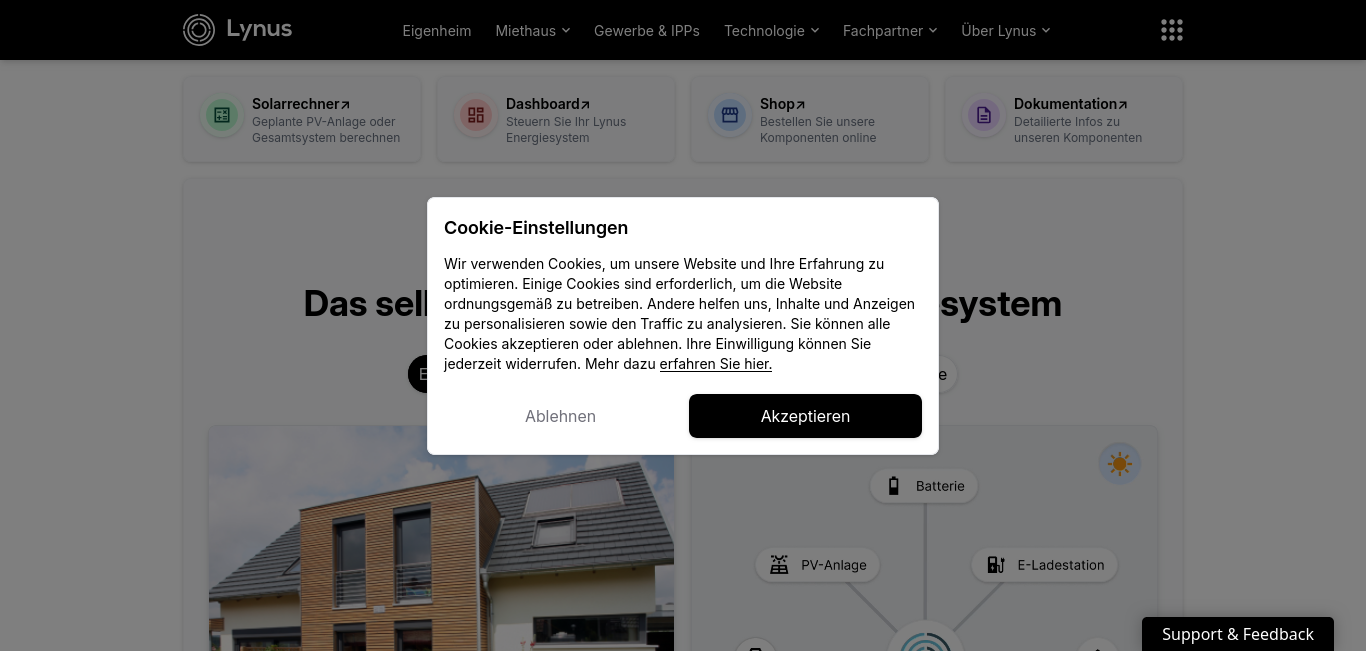
Task: Click the Lynus logo icon
Action: tap(199, 30)
